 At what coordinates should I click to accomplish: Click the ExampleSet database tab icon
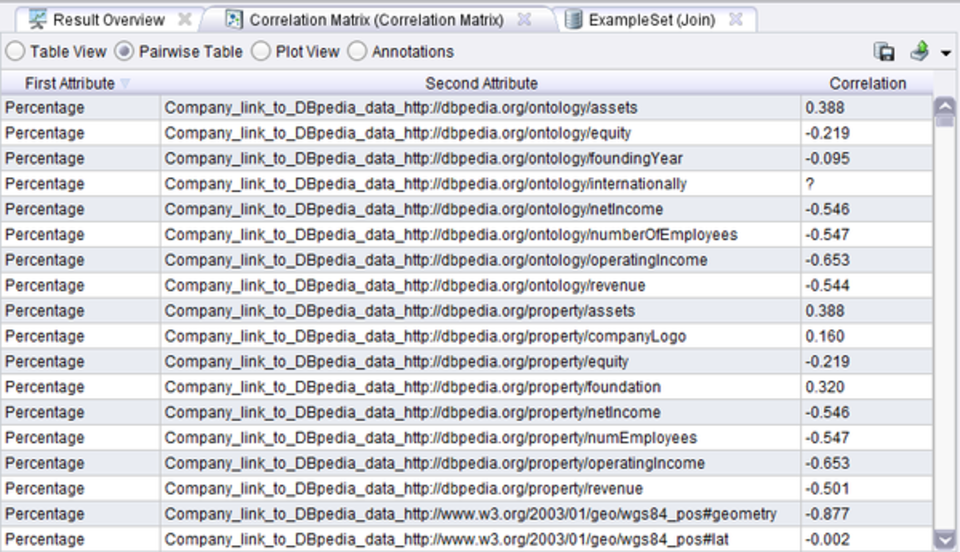coord(573,20)
